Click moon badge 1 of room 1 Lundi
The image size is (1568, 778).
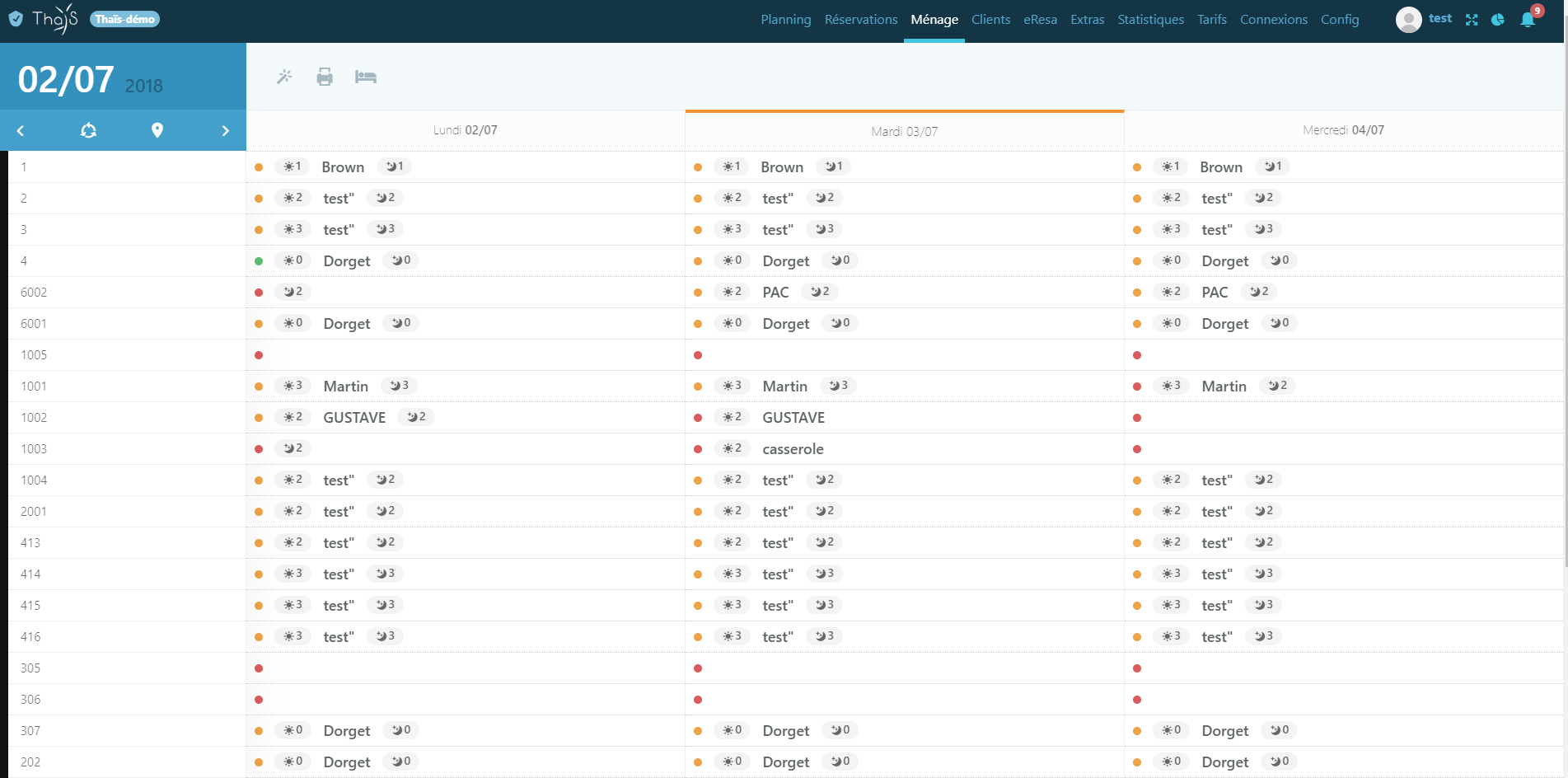(395, 166)
